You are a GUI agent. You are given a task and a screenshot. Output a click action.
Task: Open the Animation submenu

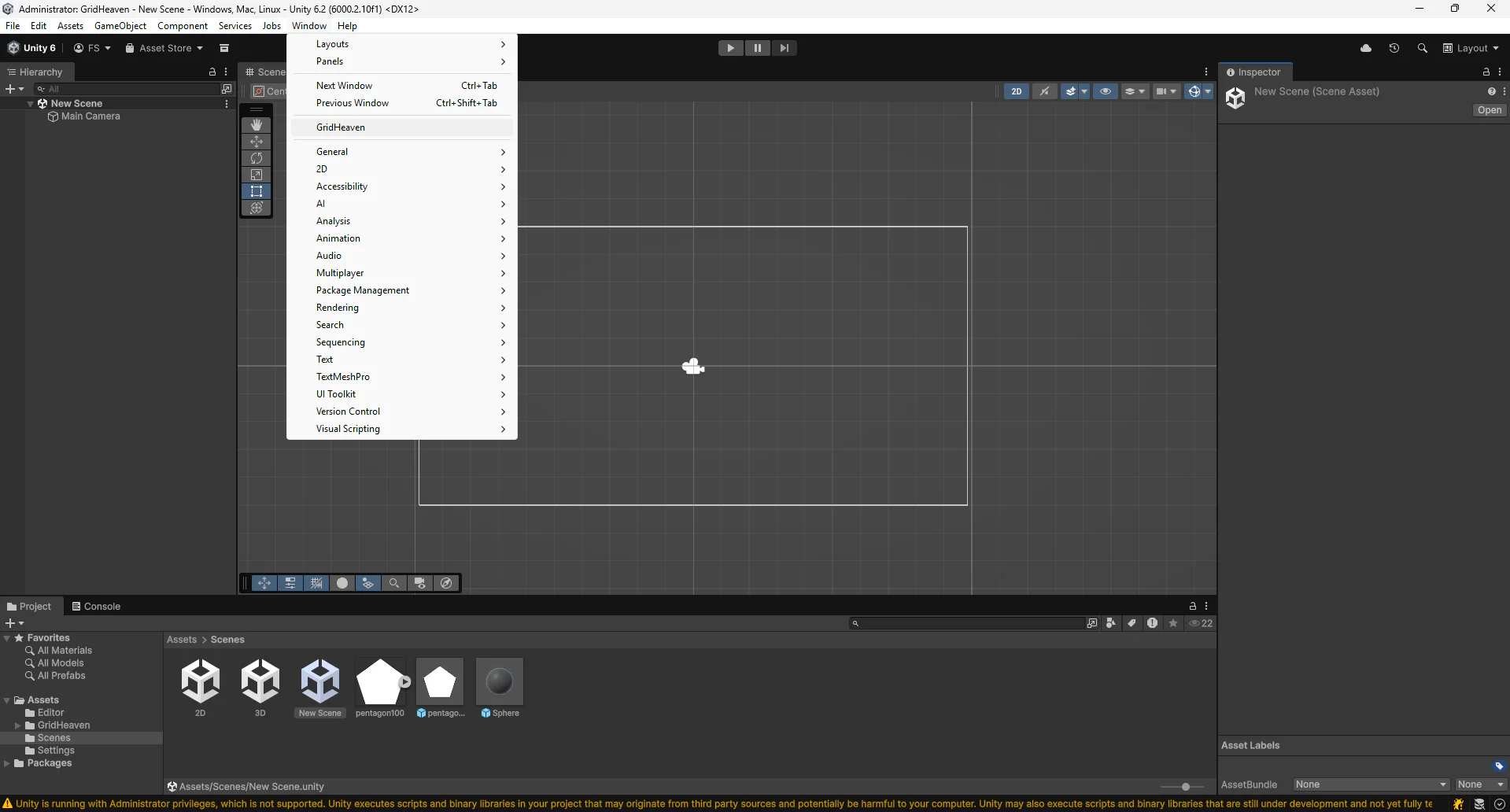[x=402, y=238]
